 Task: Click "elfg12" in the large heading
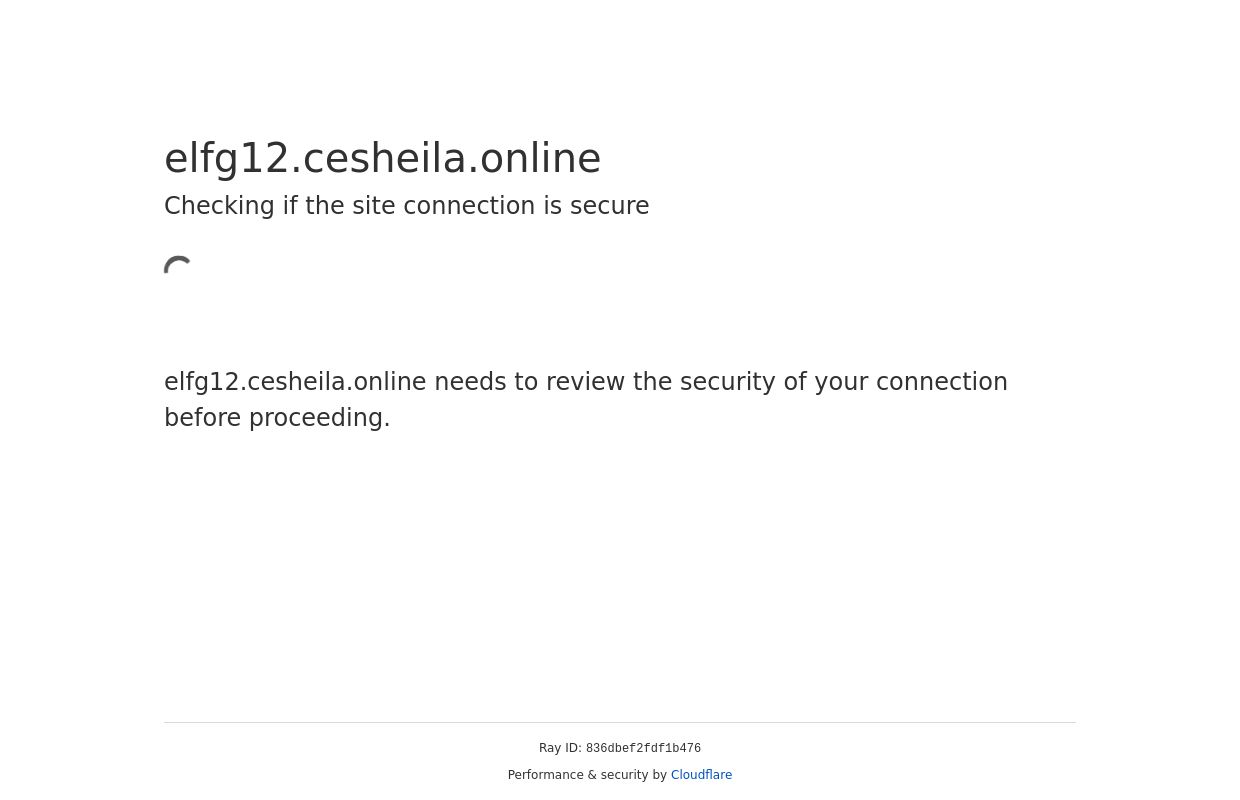227,158
